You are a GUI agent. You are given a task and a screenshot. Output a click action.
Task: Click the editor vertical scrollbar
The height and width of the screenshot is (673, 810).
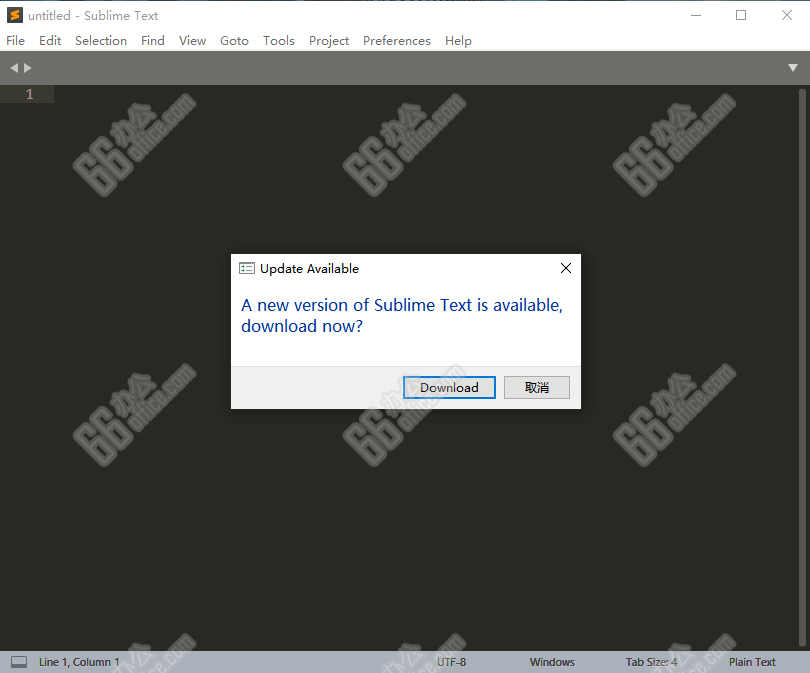[802, 367]
